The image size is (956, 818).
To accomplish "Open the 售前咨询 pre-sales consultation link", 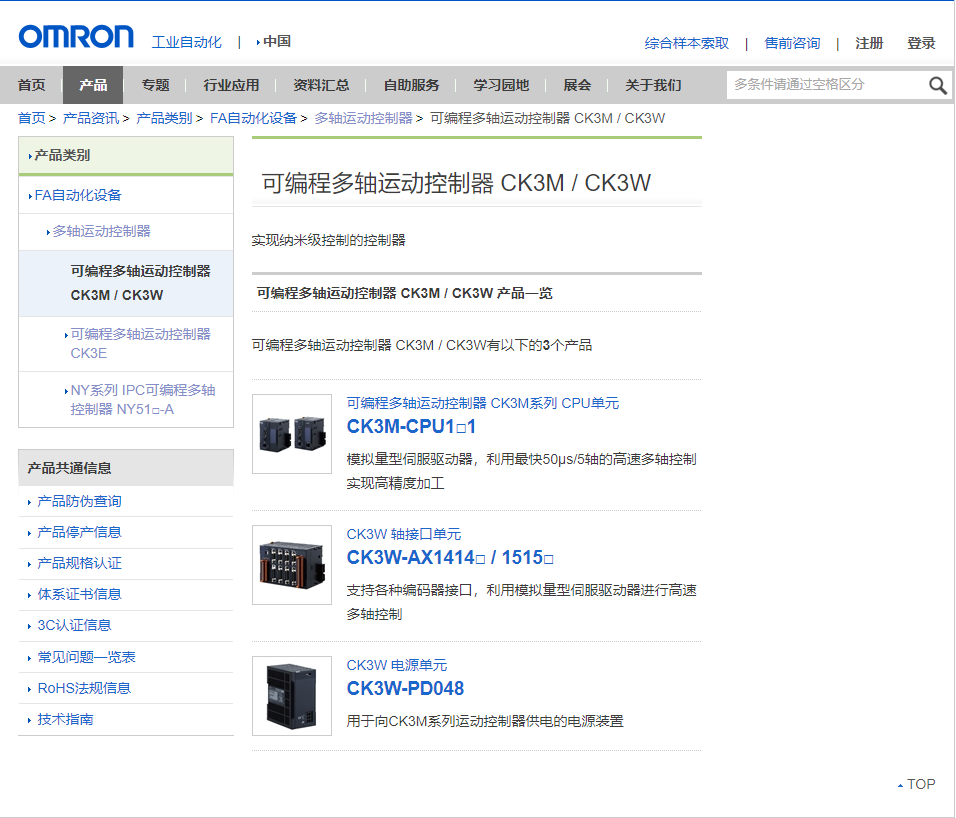I will click(x=792, y=44).
